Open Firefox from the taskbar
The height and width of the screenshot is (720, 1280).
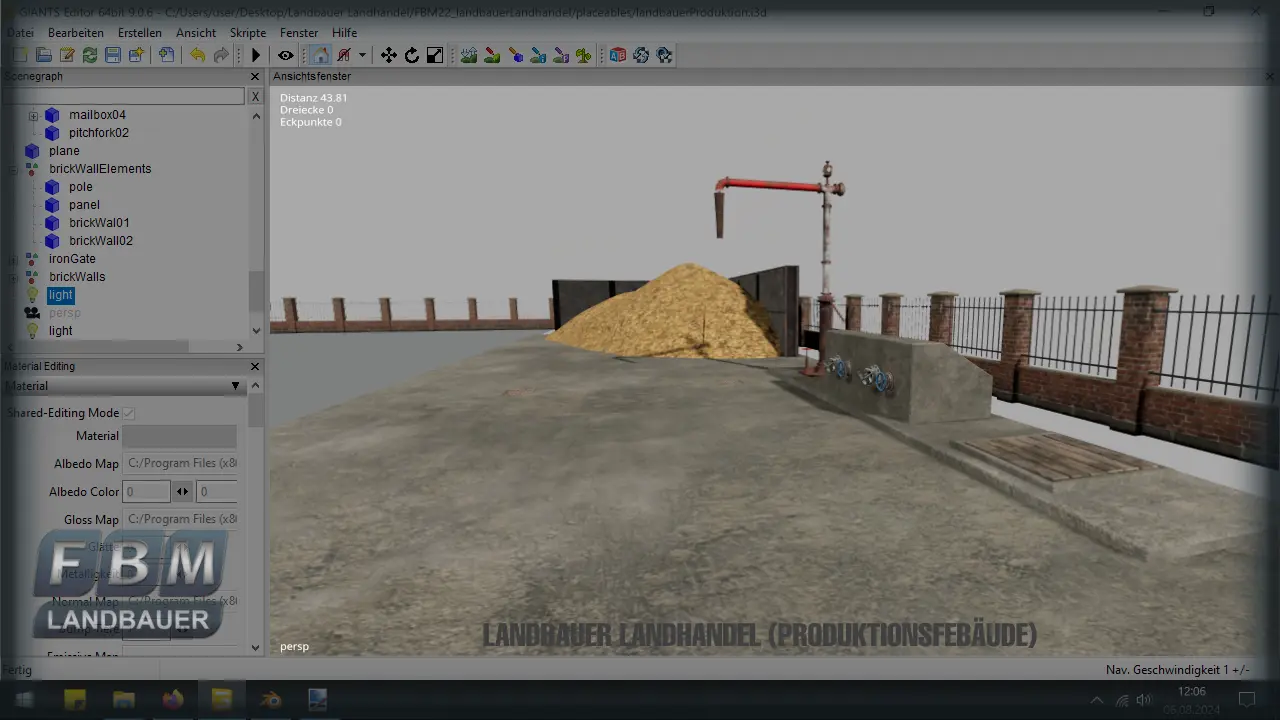pos(172,699)
